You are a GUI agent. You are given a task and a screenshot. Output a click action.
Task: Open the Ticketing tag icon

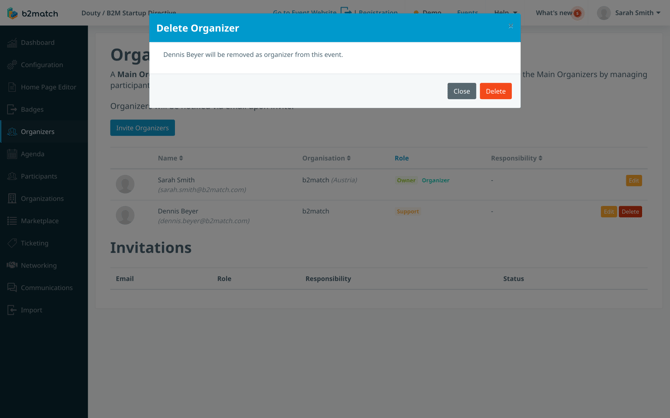[12, 243]
